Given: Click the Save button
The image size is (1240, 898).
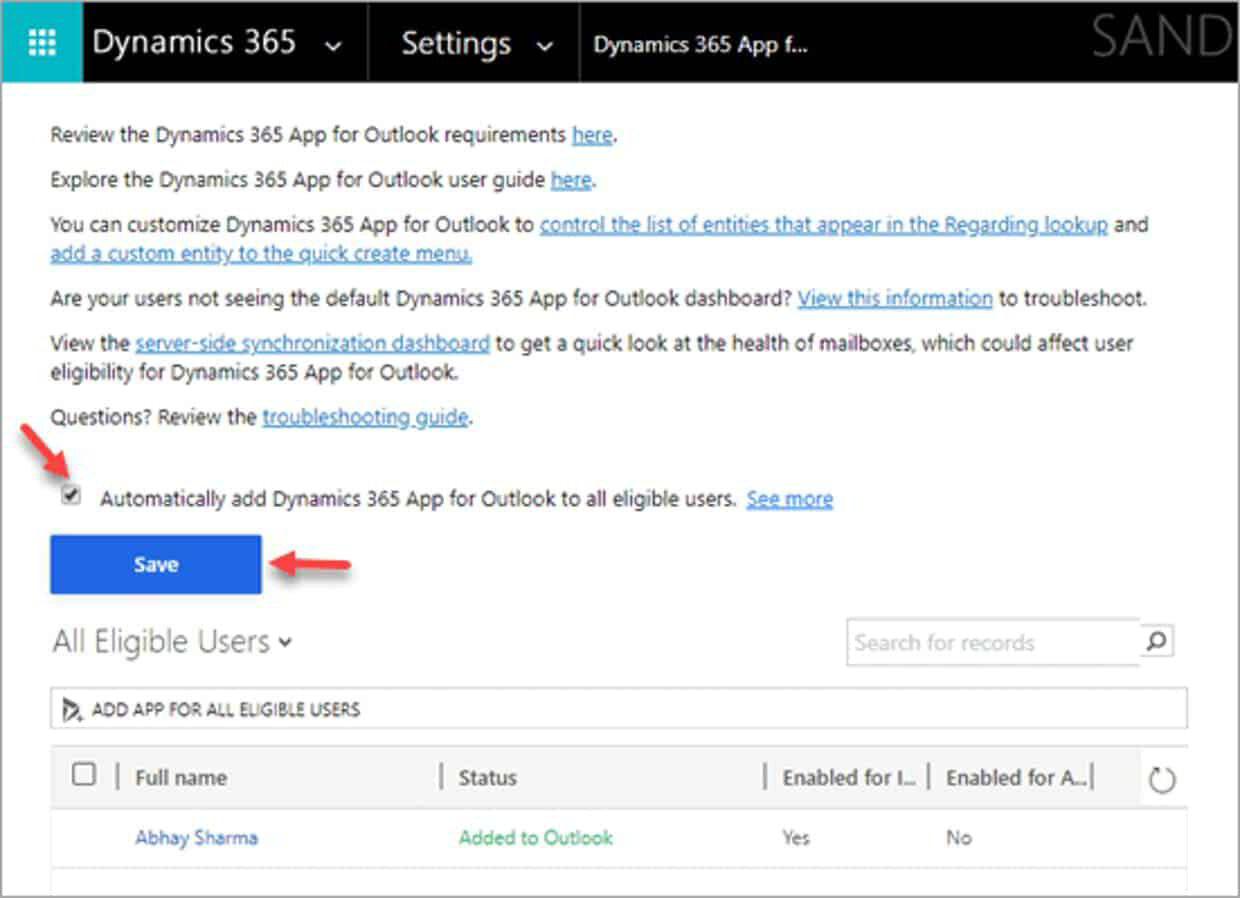Looking at the screenshot, I should (x=155, y=563).
